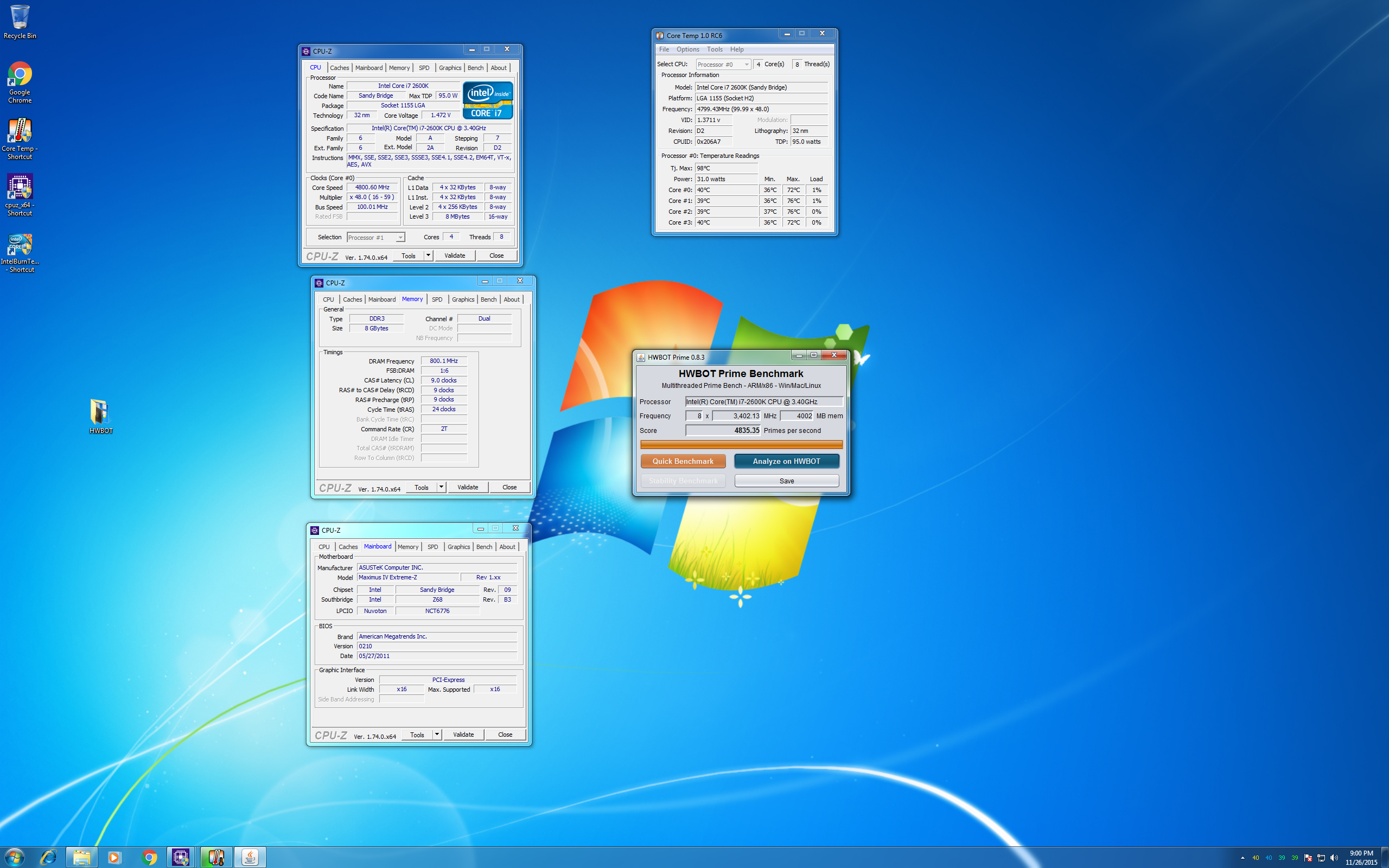Click the yellow 40 Core Temp tray reading
1389x868 pixels.
click(1256, 858)
